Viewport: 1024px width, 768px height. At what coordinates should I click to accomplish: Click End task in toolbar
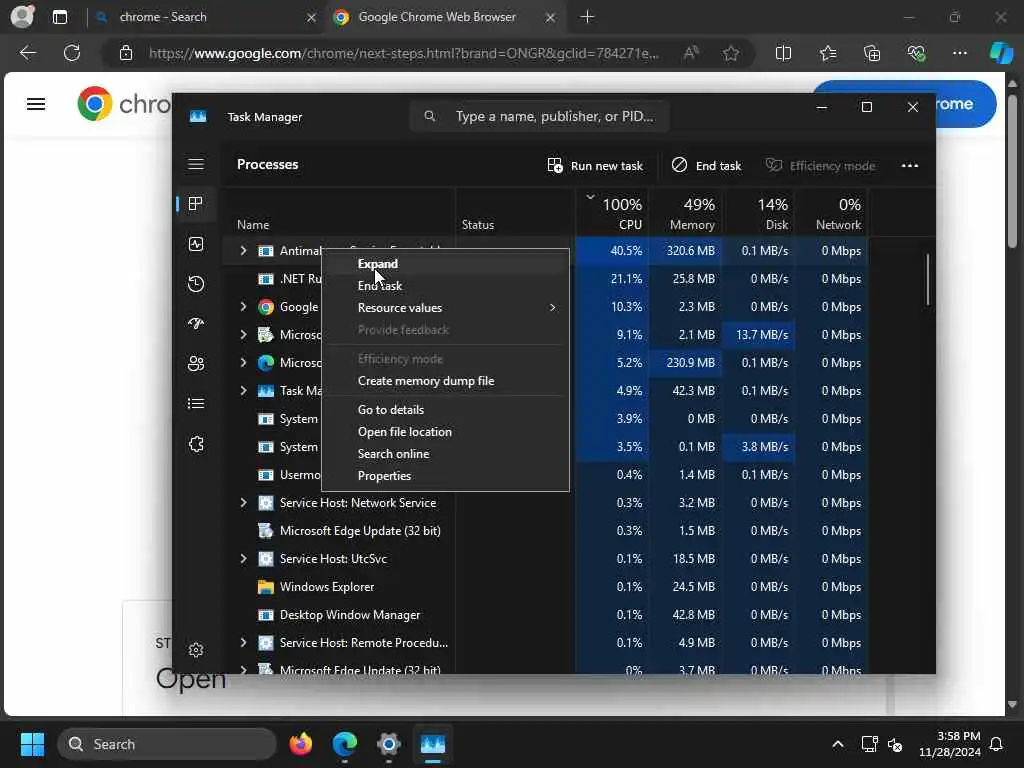(x=707, y=166)
